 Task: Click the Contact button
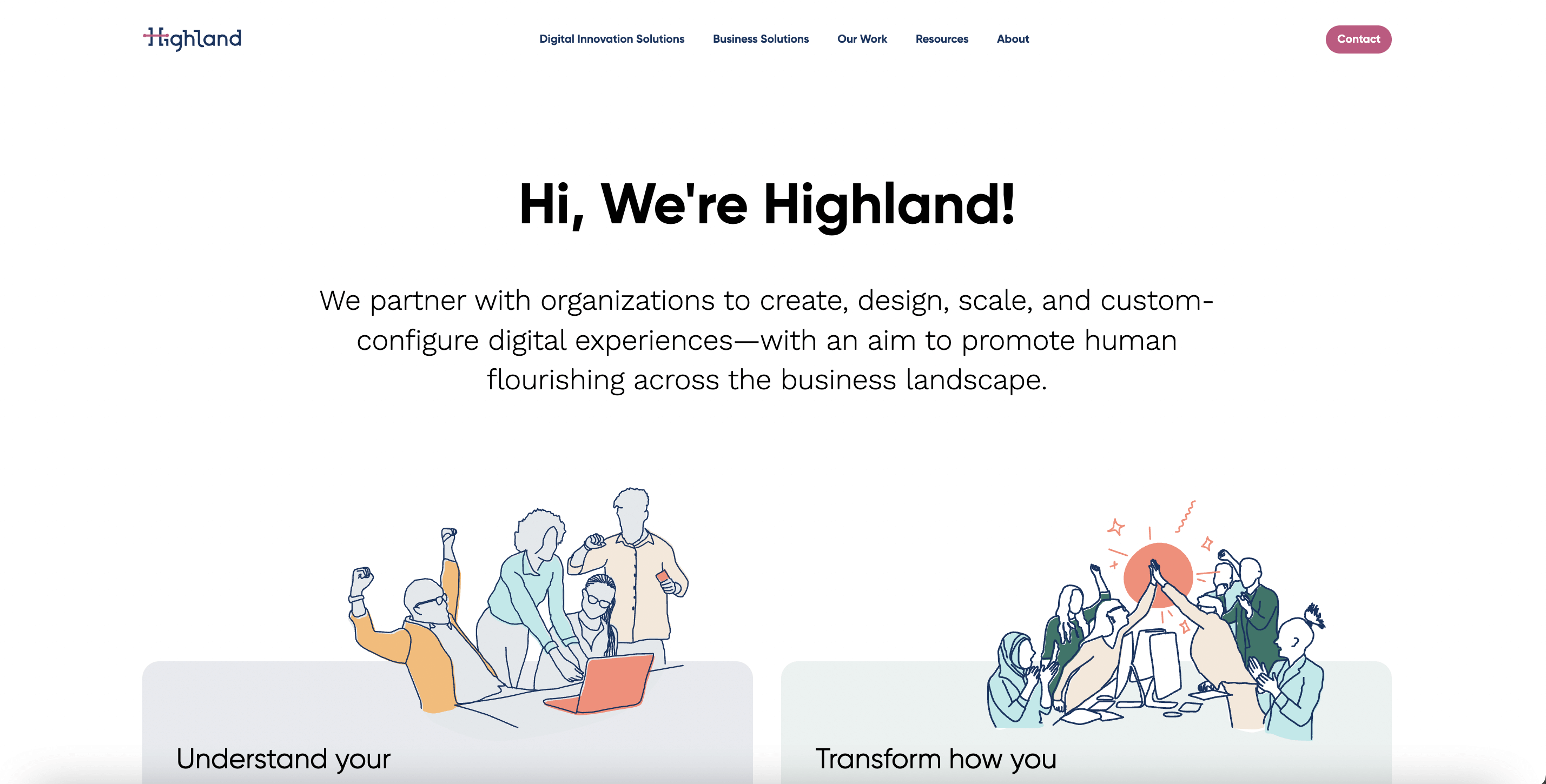click(1358, 39)
